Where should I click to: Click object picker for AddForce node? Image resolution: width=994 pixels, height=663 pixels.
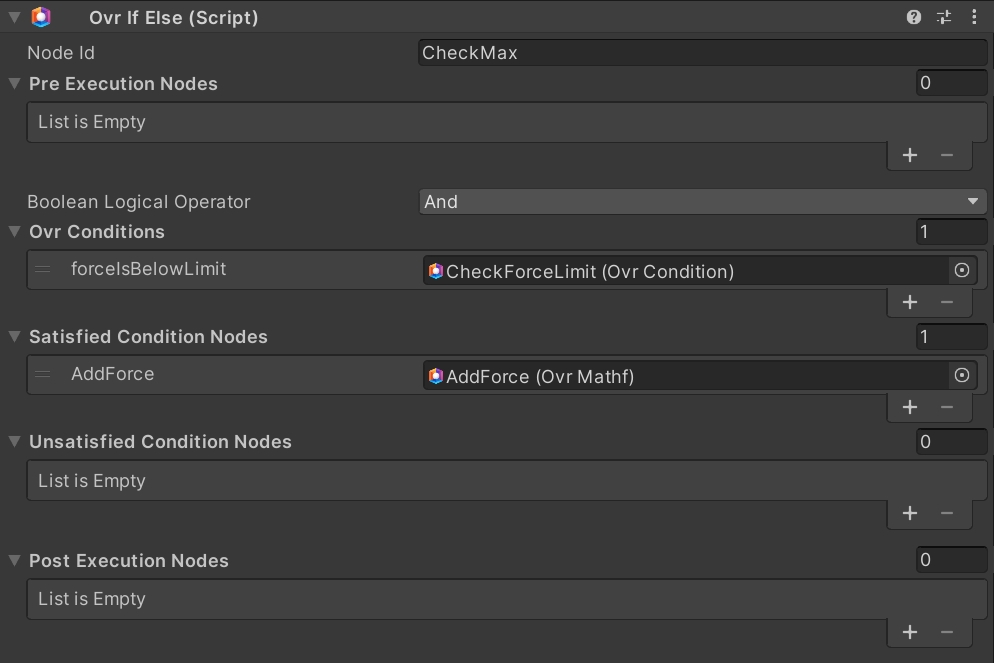(x=962, y=376)
